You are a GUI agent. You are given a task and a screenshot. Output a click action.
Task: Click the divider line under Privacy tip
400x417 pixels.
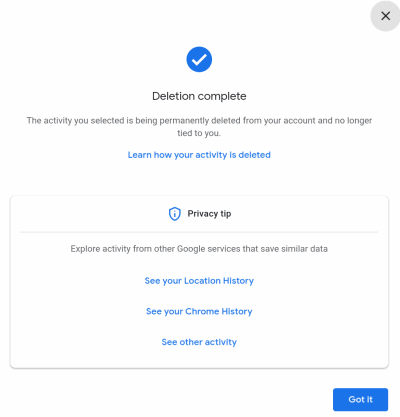[199, 232]
